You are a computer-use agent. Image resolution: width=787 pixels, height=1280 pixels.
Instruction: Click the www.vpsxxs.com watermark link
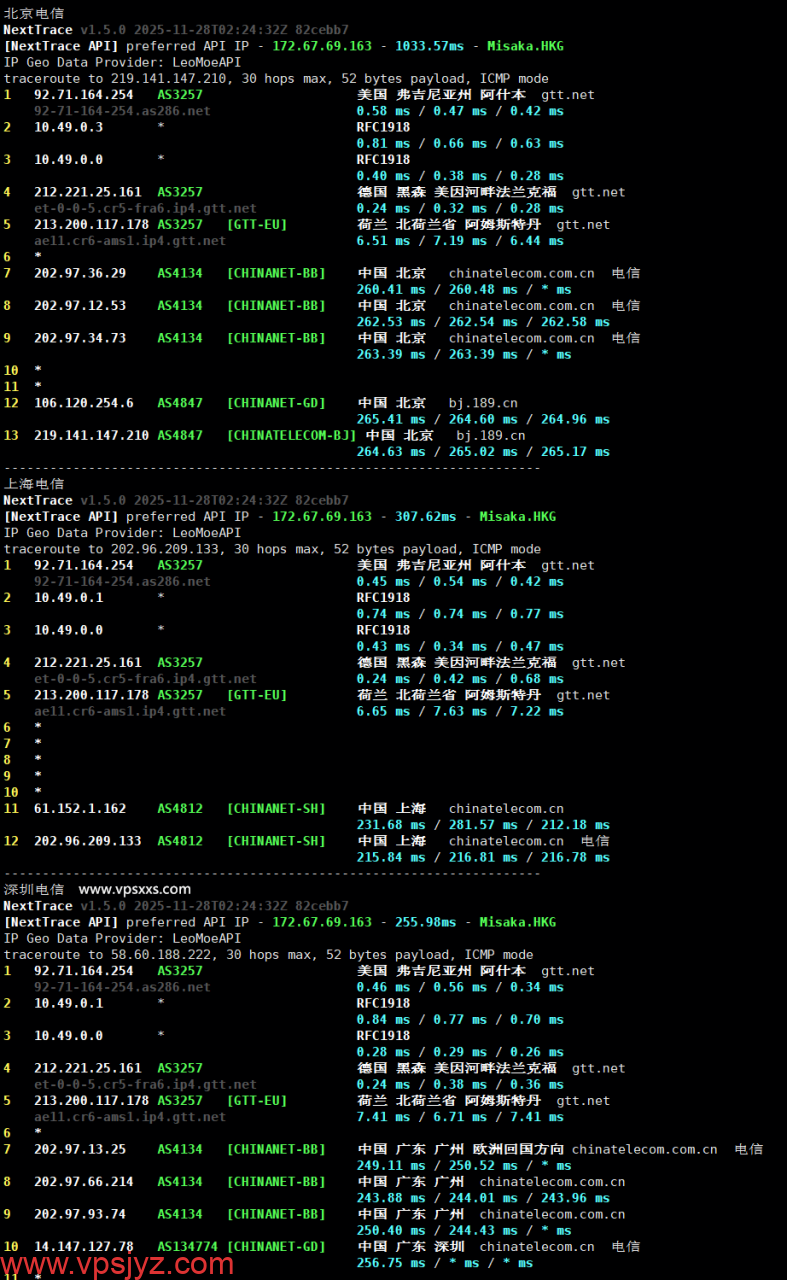click(134, 889)
